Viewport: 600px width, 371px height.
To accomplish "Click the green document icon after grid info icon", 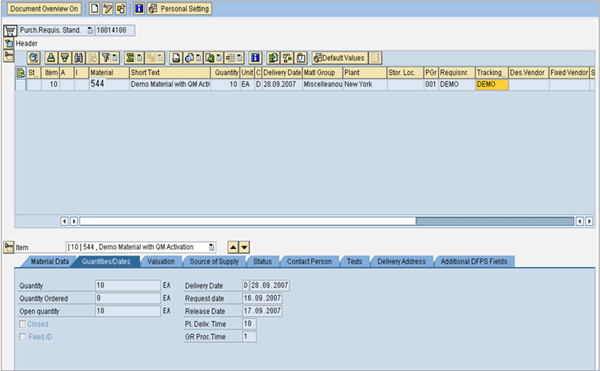I will 273,58.
